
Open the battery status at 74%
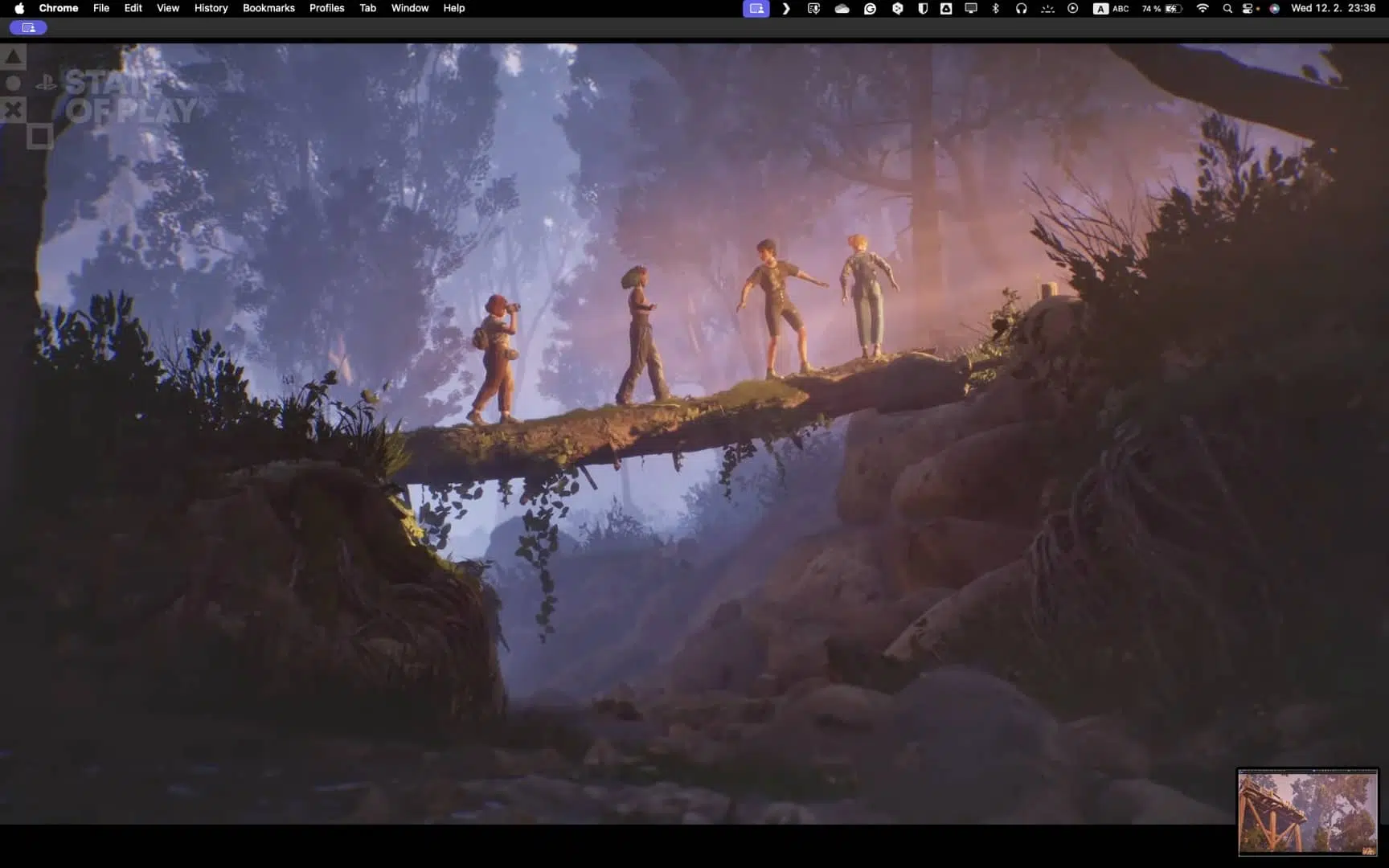coord(1162,8)
